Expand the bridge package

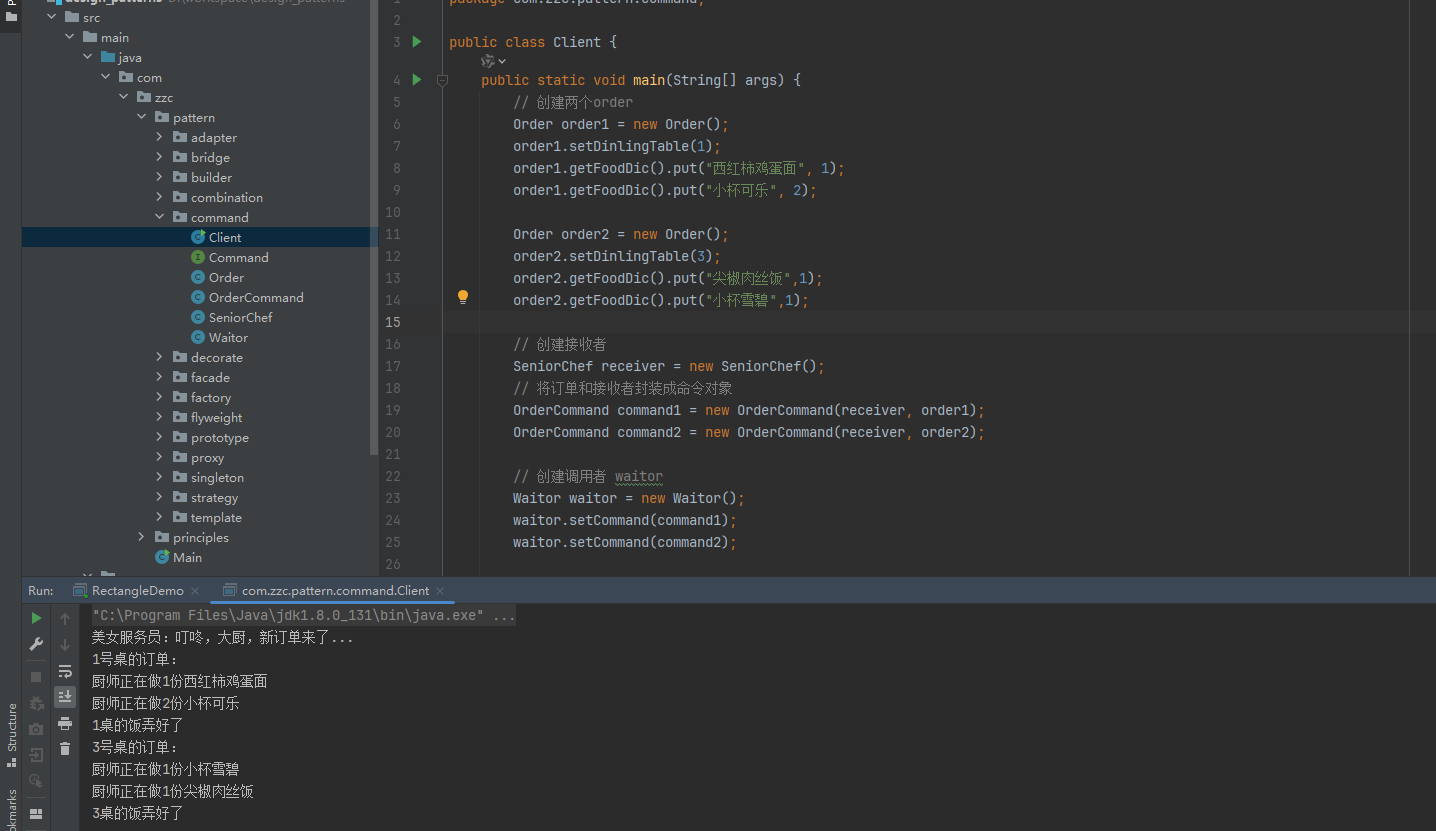[x=159, y=157]
